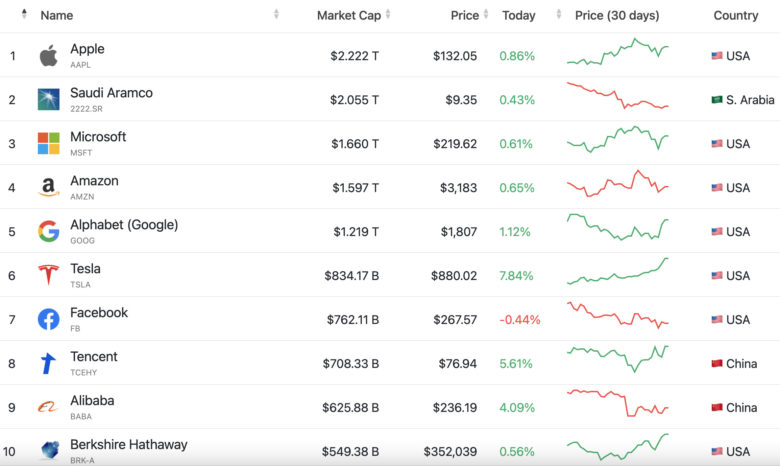This screenshot has height=466, width=780.
Task: Click the Market Cap column header
Action: point(349,15)
